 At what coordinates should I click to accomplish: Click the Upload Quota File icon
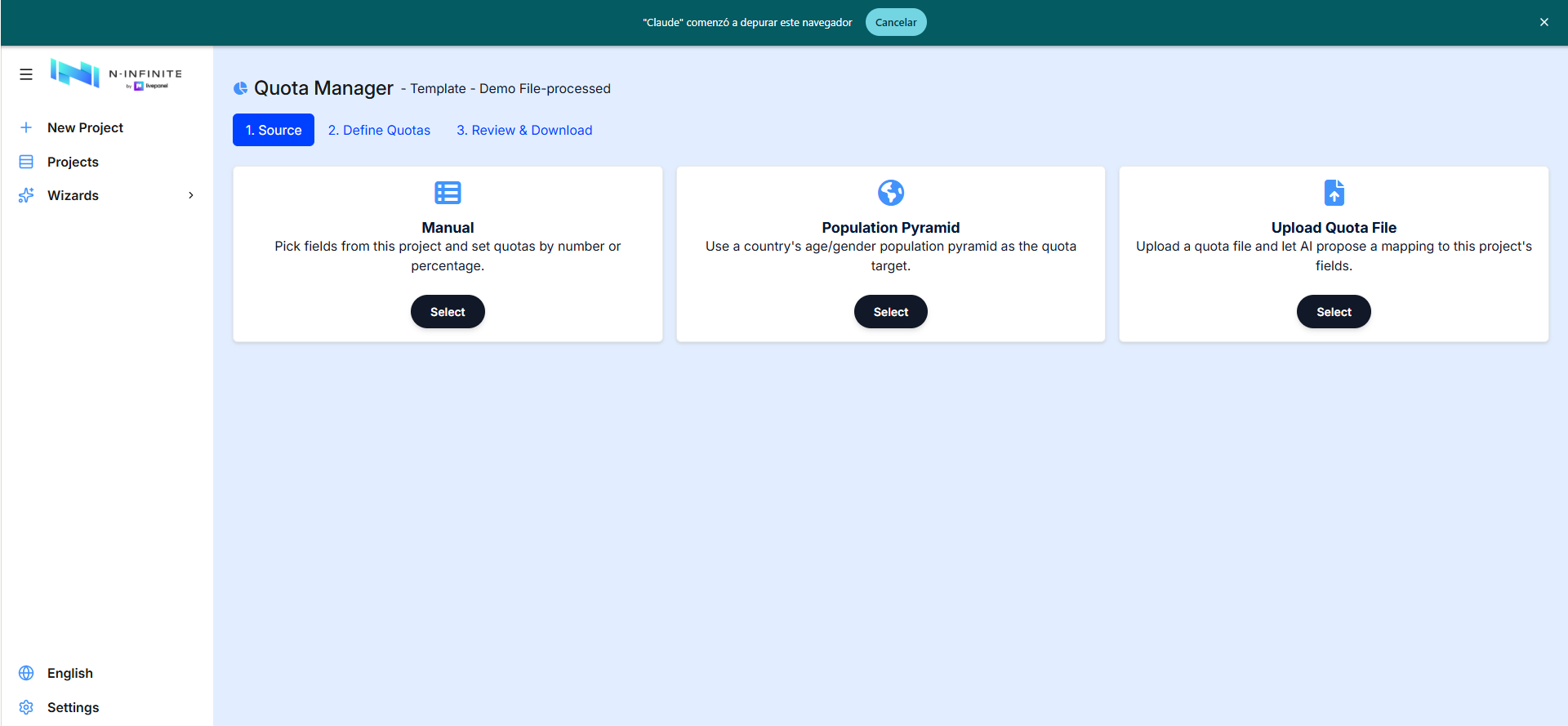[x=1334, y=193]
